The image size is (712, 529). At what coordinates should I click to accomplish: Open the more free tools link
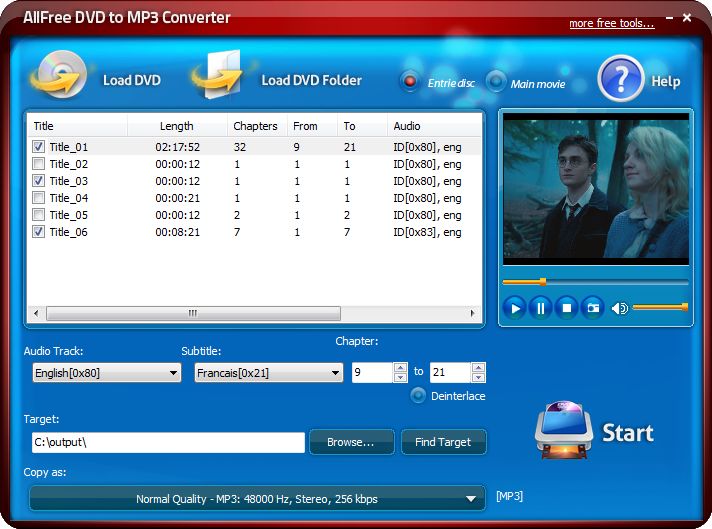coord(612,23)
